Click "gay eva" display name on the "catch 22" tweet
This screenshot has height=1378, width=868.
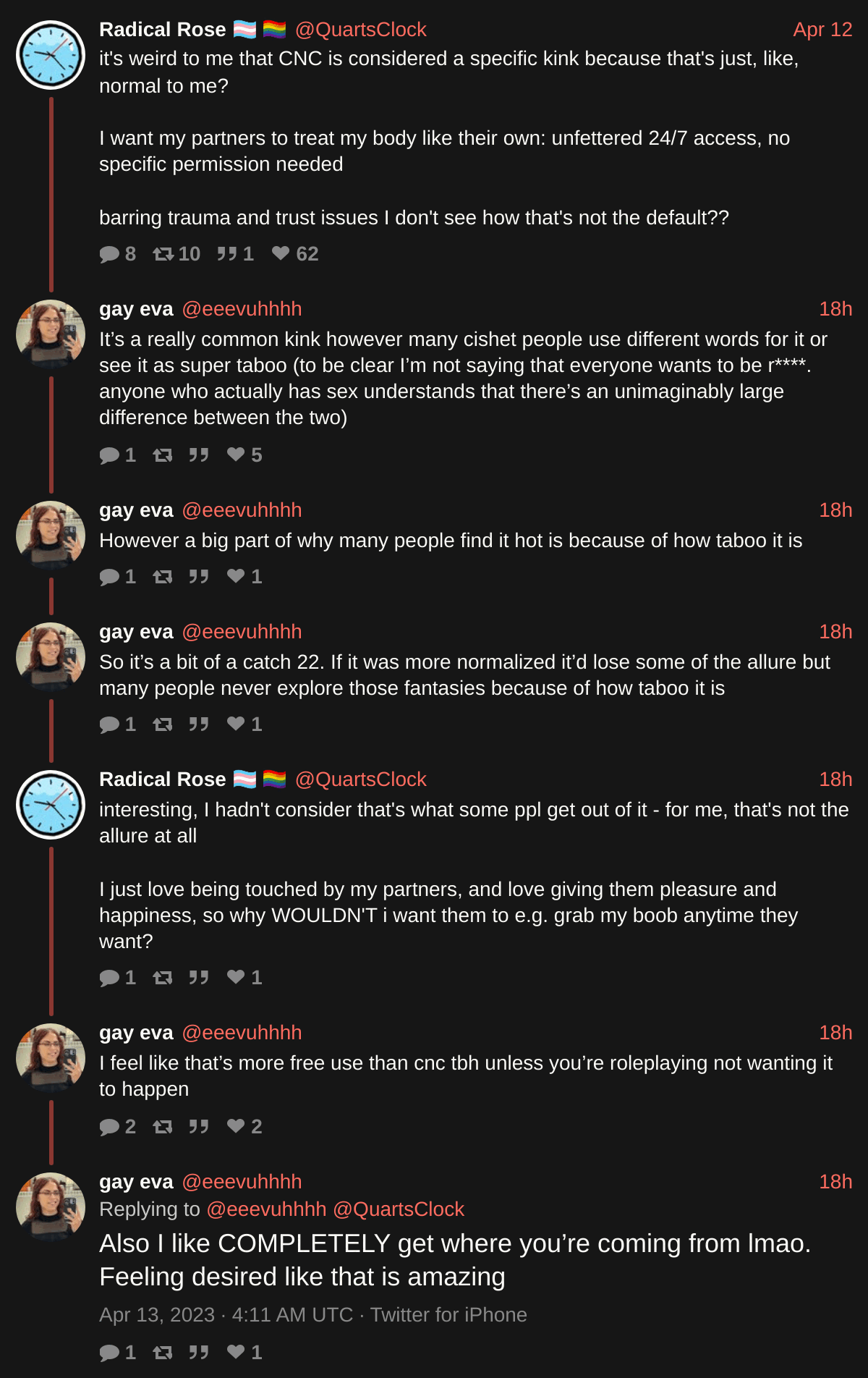[136, 632]
